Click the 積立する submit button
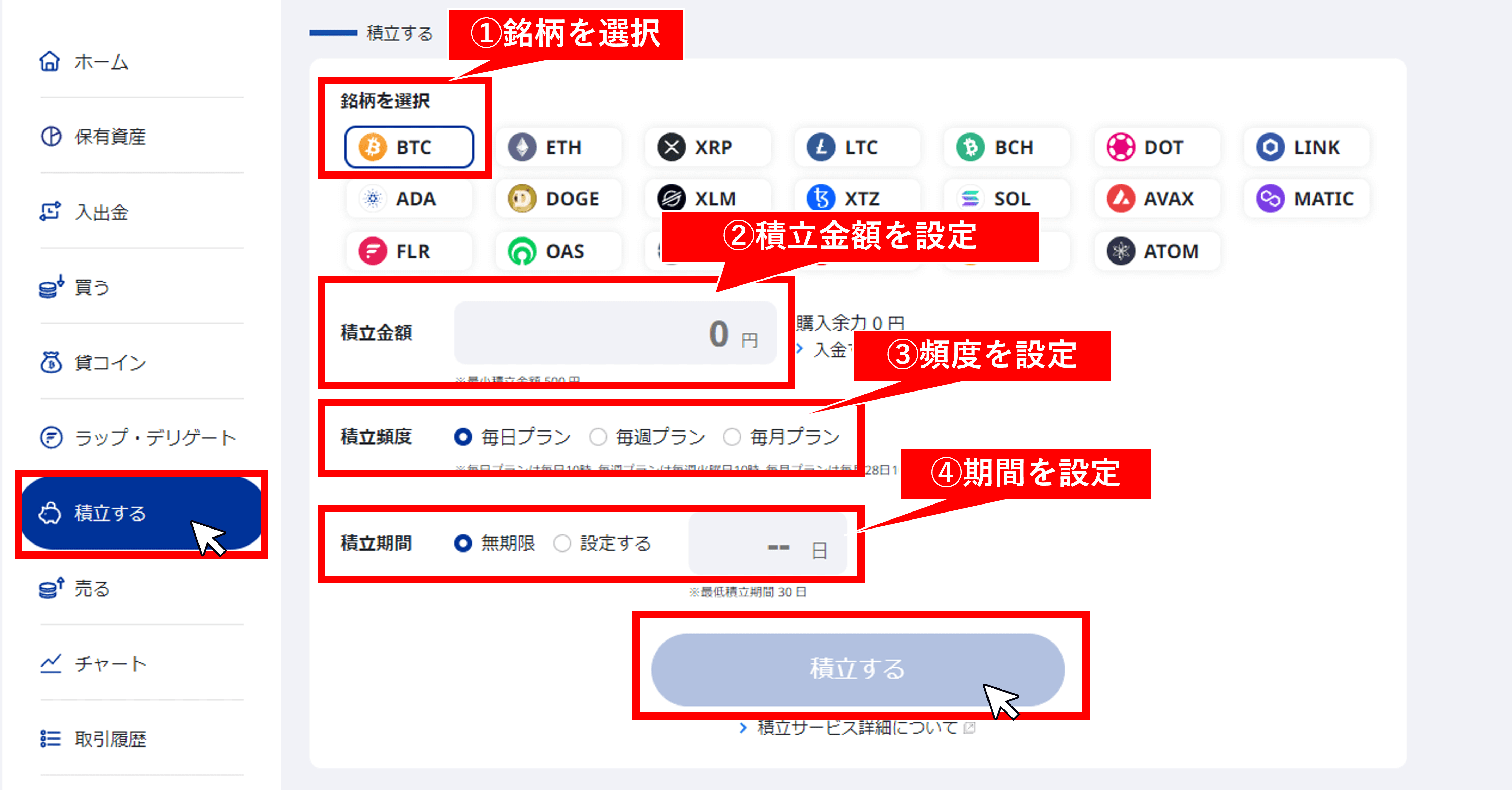The image size is (1512, 790). point(857,669)
